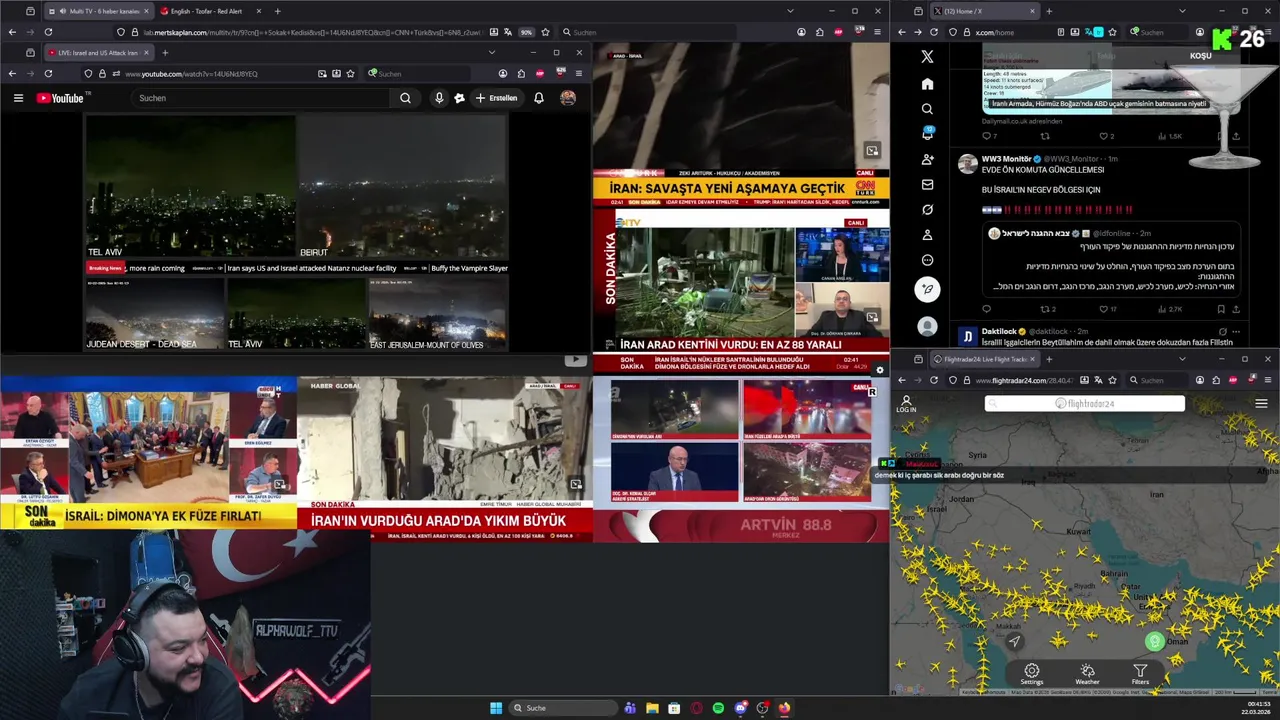Reload the Multi TV page
Image resolution: width=1280 pixels, height=720 pixels.
point(48,32)
